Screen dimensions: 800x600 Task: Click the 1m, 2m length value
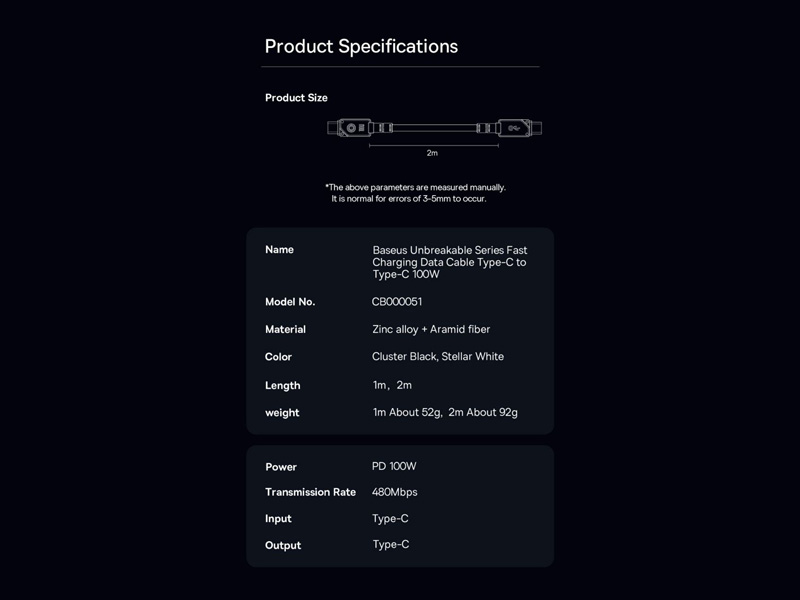392,385
